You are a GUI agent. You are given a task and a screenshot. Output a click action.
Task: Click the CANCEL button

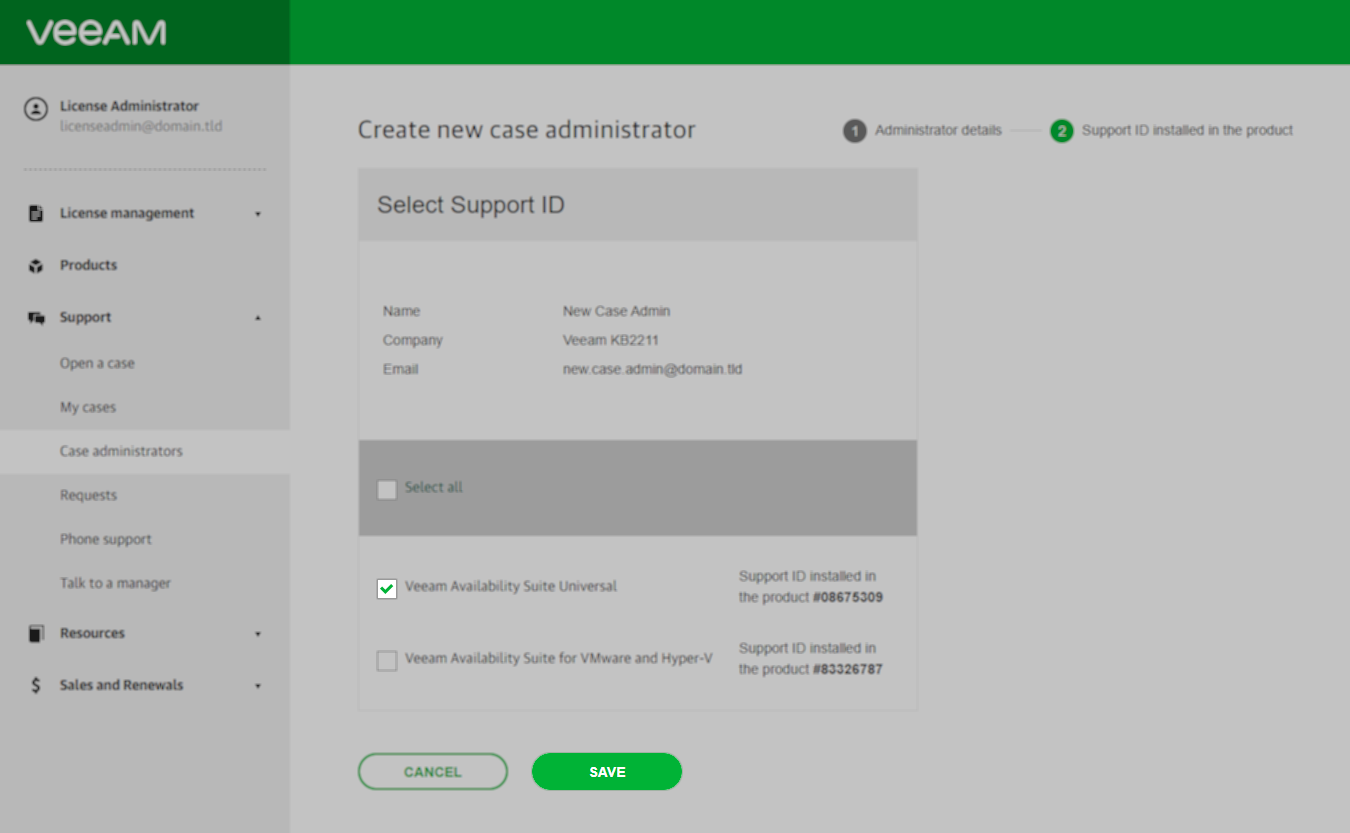coord(433,772)
